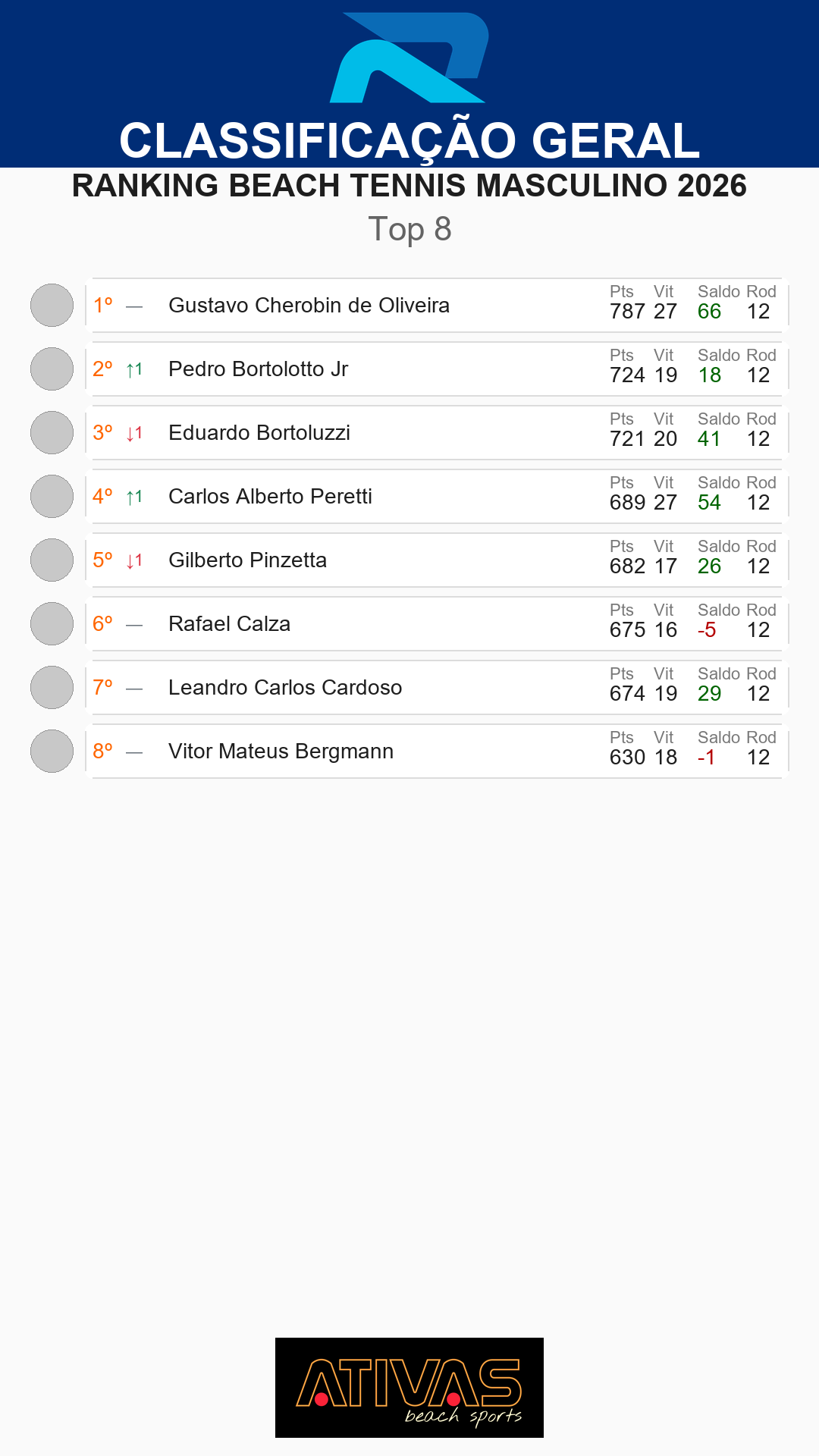
Task: Click the Classificação Geral heading
Action: point(409,141)
